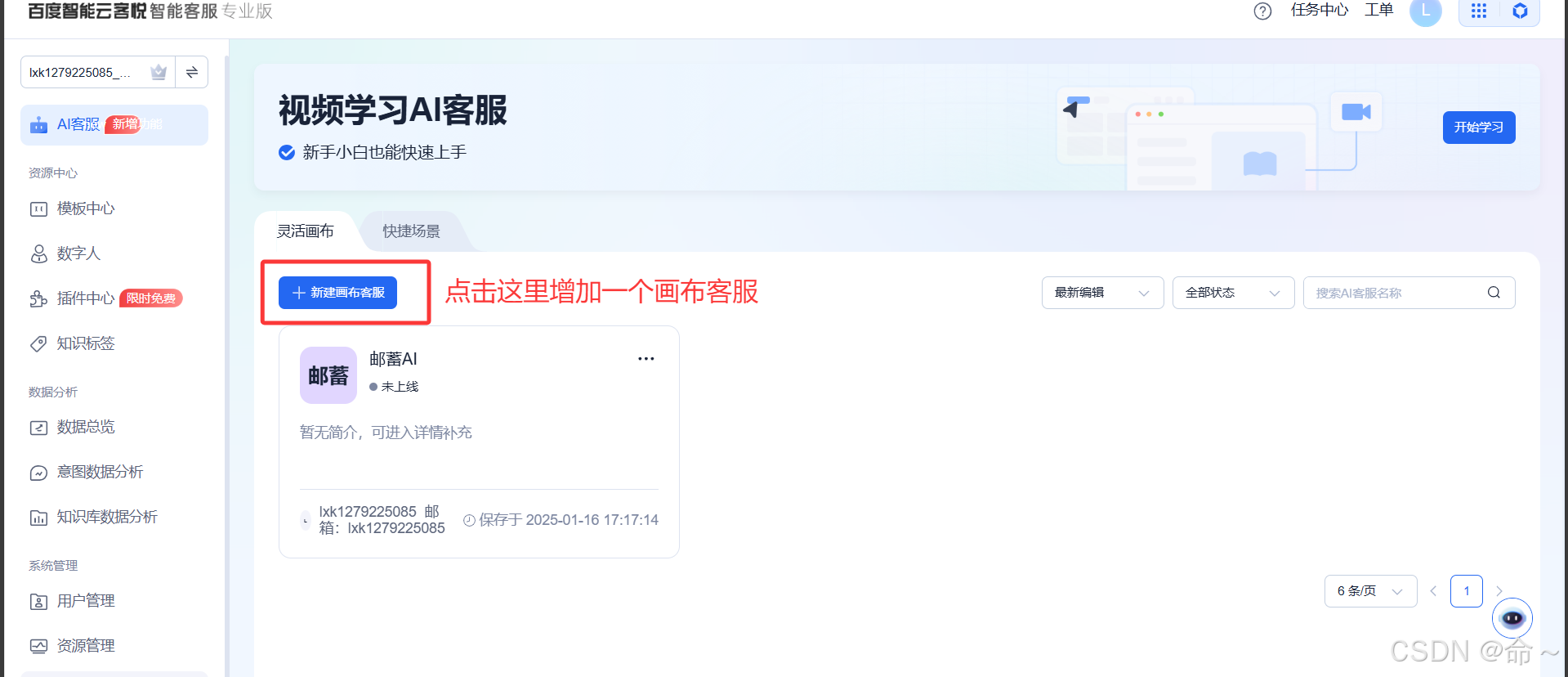Open the floating assistant robot icon
The image size is (1568, 677).
pos(1512,618)
